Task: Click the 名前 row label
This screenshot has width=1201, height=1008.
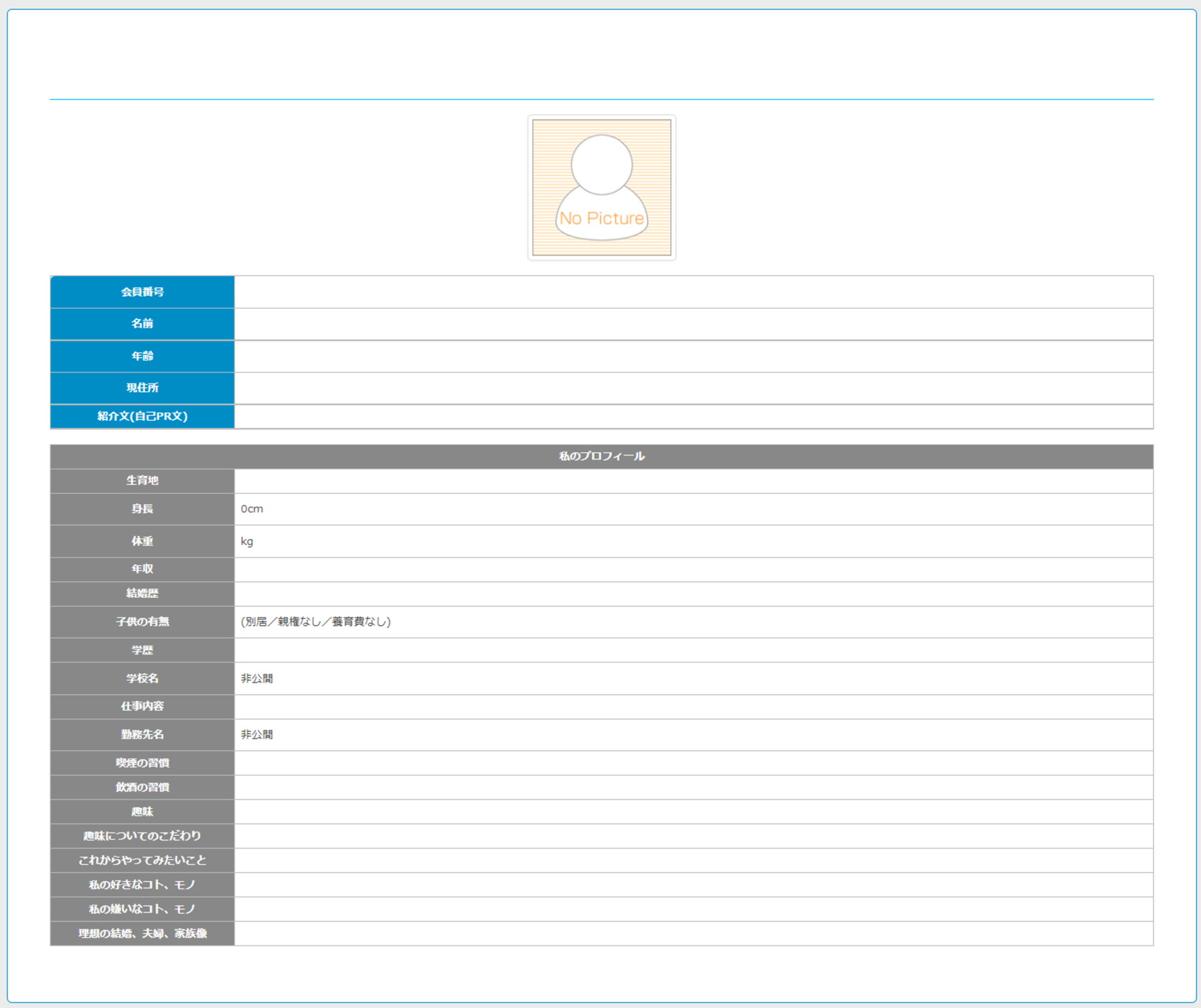Action: 142,324
